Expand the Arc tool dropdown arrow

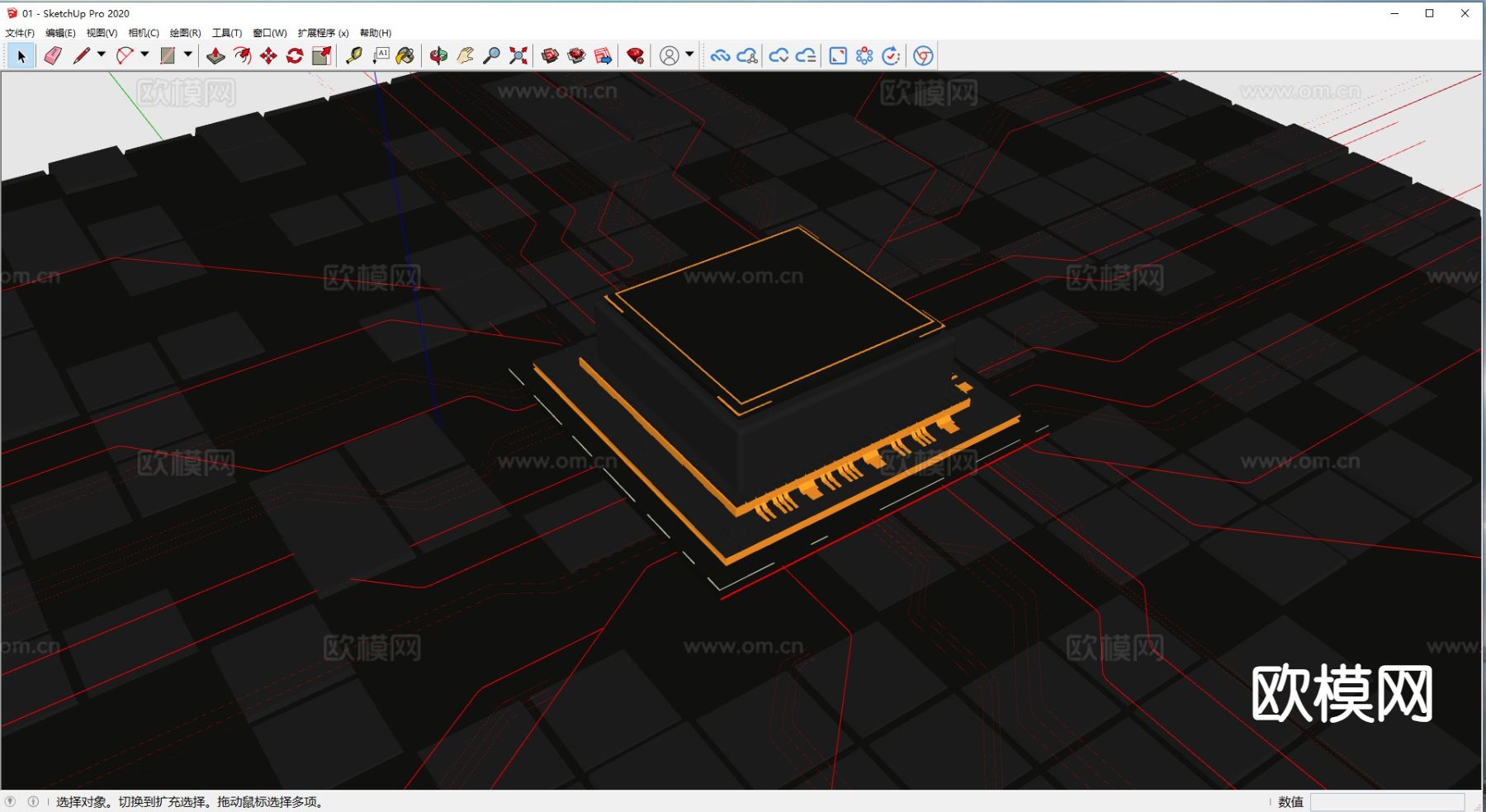145,54
